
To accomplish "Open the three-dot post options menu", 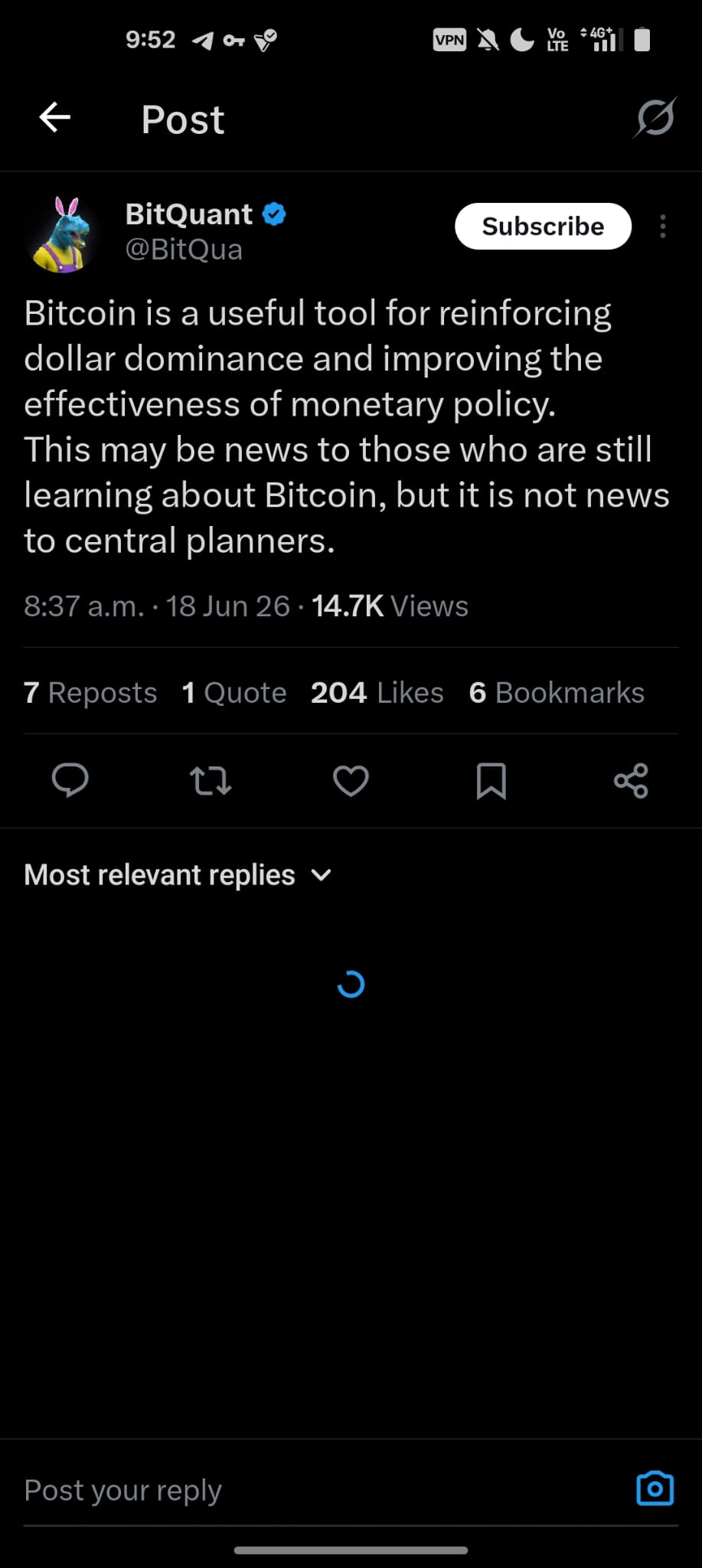I will tap(663, 226).
